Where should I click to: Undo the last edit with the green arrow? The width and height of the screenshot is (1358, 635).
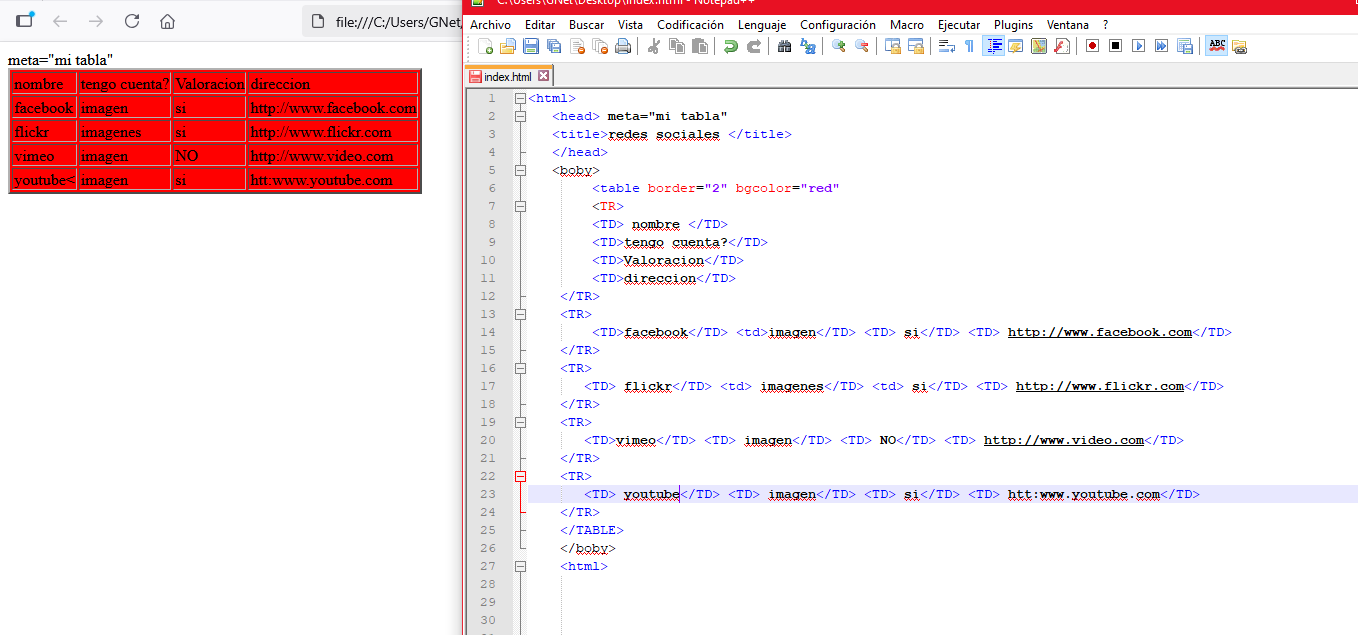(731, 46)
